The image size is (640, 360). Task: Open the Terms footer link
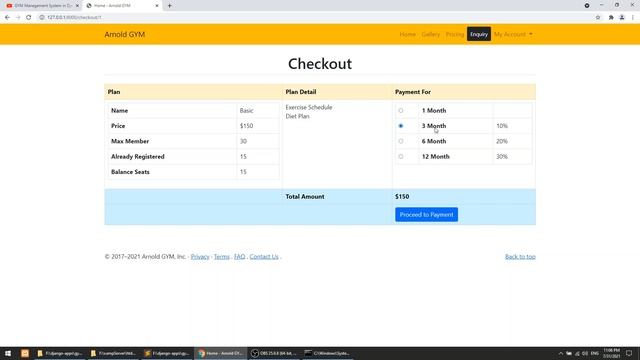[222, 257]
